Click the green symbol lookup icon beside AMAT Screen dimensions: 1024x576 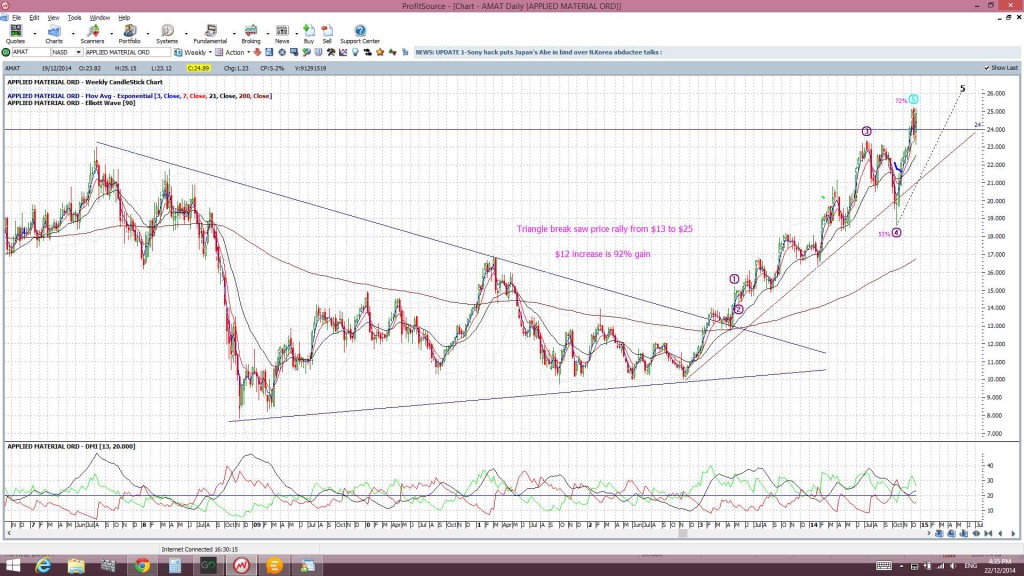pyautogui.click(x=6, y=52)
